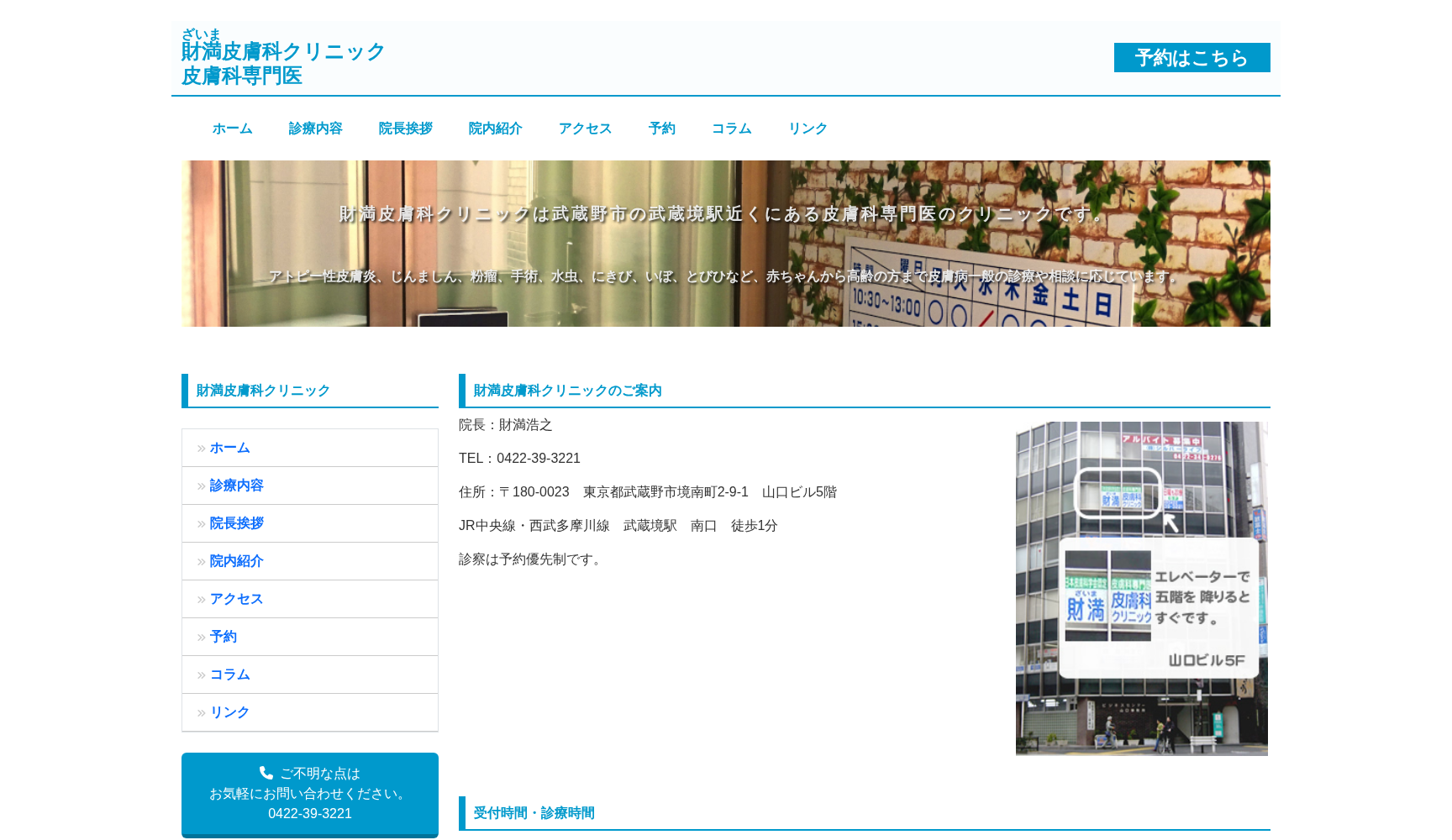Click the phone icon in the contact box
This screenshot has width=1452, height=840.
(266, 773)
